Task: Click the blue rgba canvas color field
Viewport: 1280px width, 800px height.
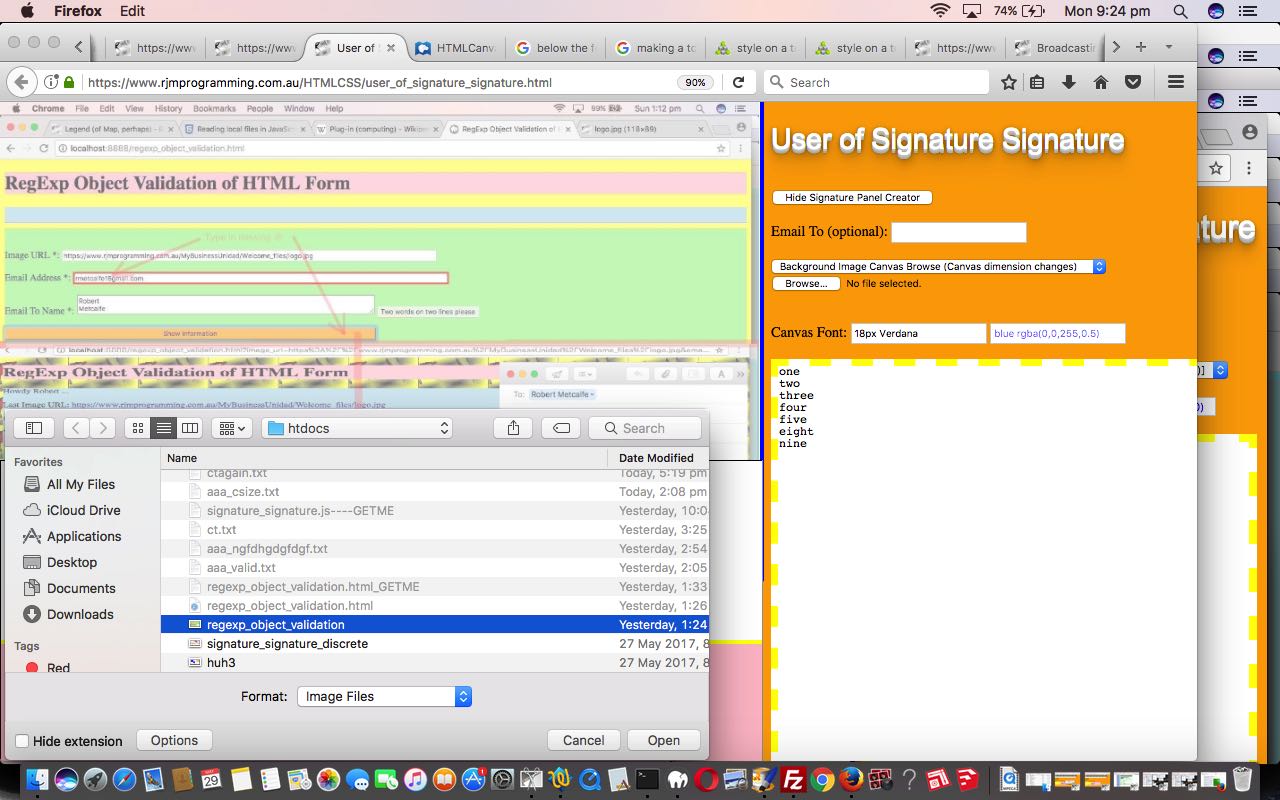Action: (x=1057, y=333)
